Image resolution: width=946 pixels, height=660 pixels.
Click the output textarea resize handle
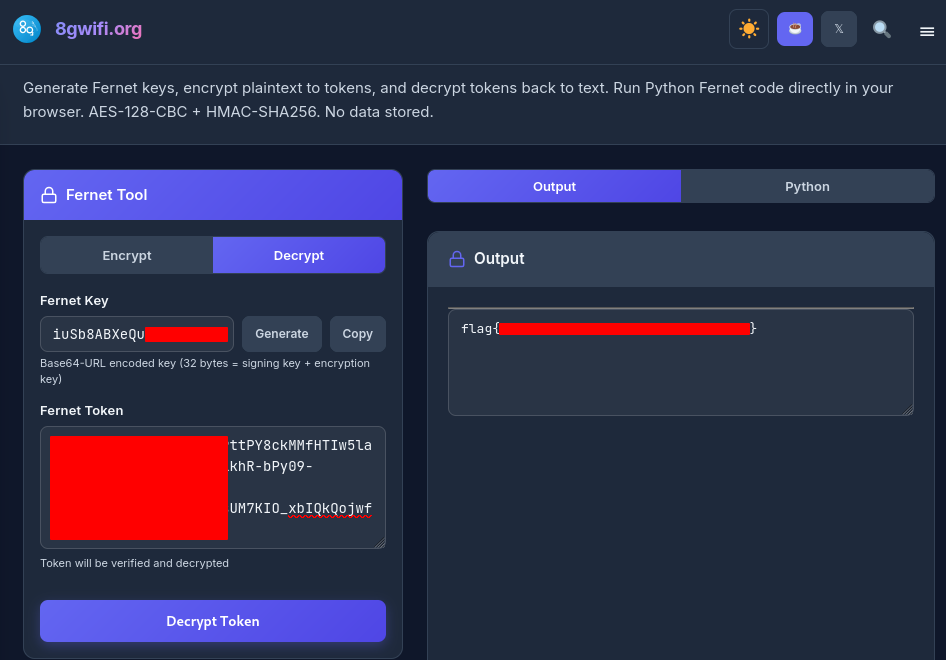[908, 410]
